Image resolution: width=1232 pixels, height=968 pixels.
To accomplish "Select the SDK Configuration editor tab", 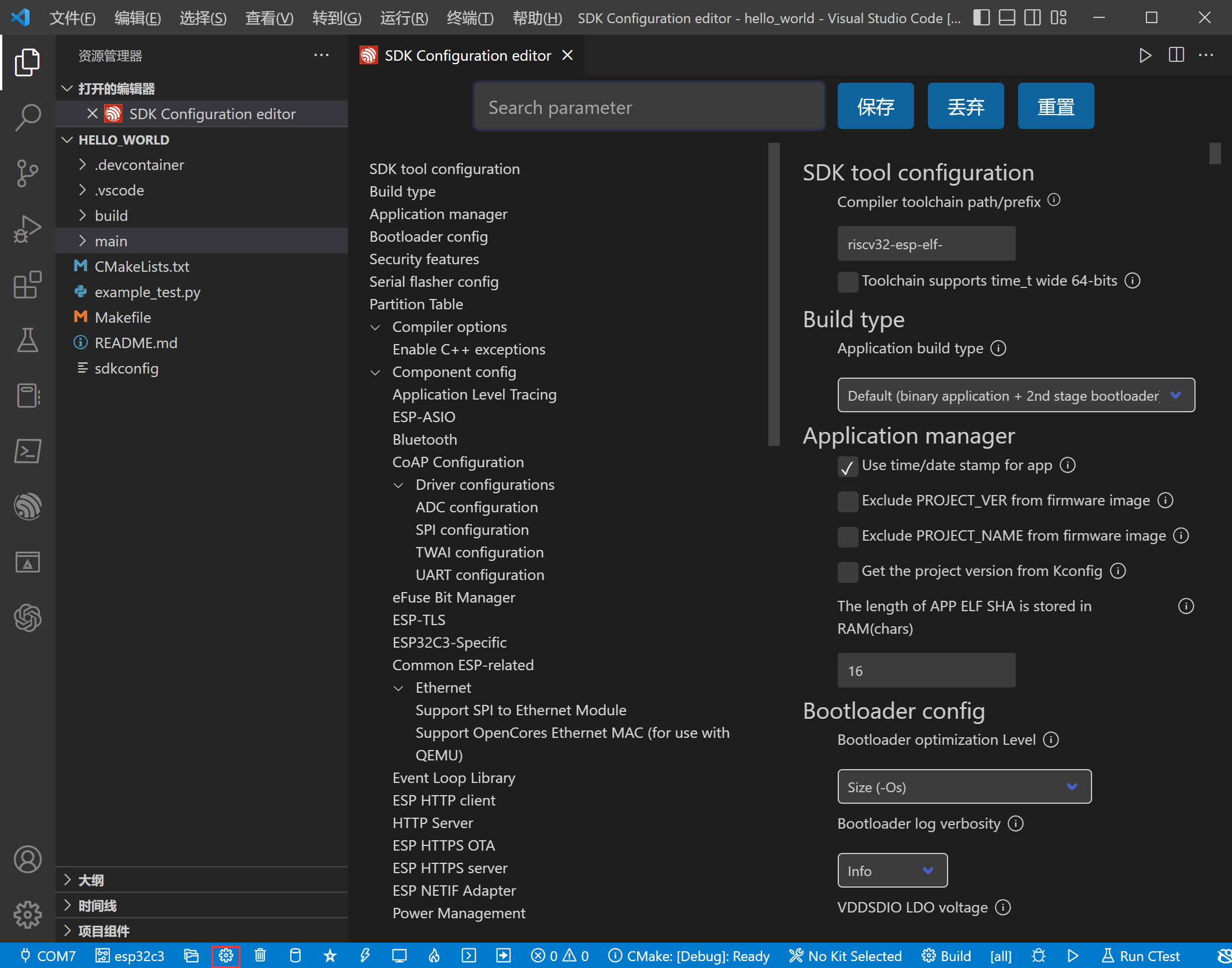I will point(466,56).
